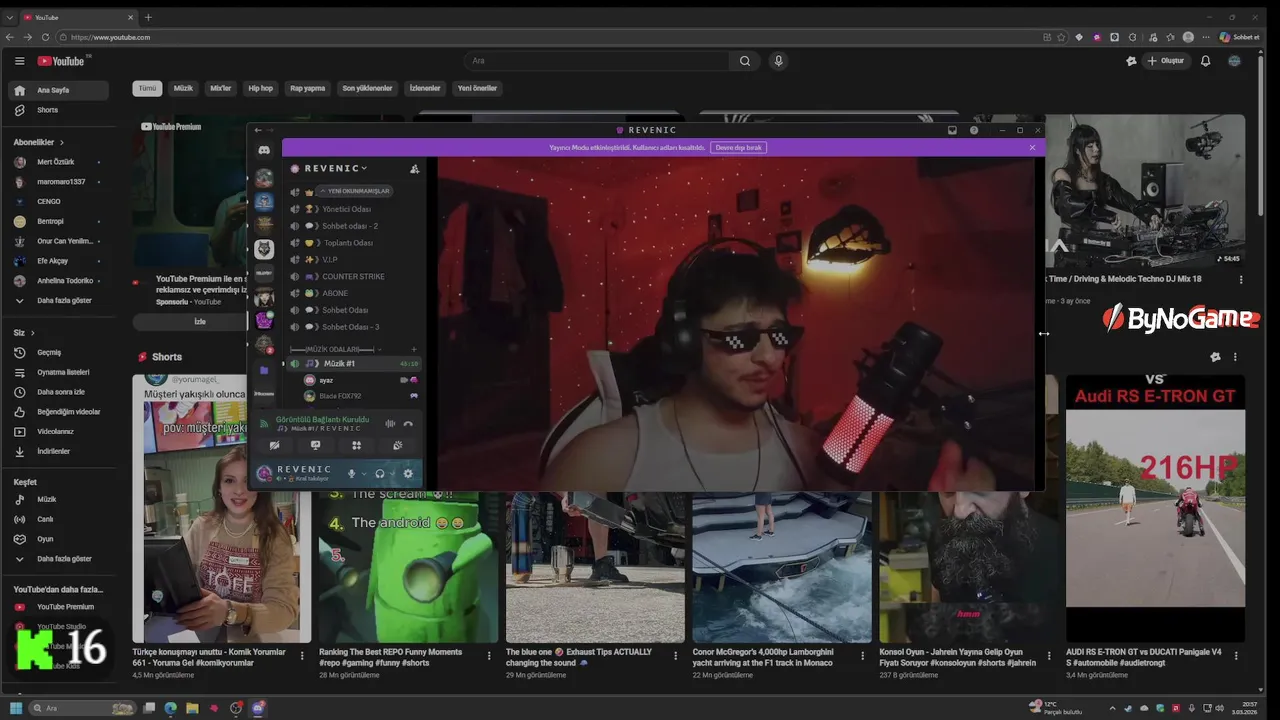Toggle Discord headphone deafen

tap(380, 474)
